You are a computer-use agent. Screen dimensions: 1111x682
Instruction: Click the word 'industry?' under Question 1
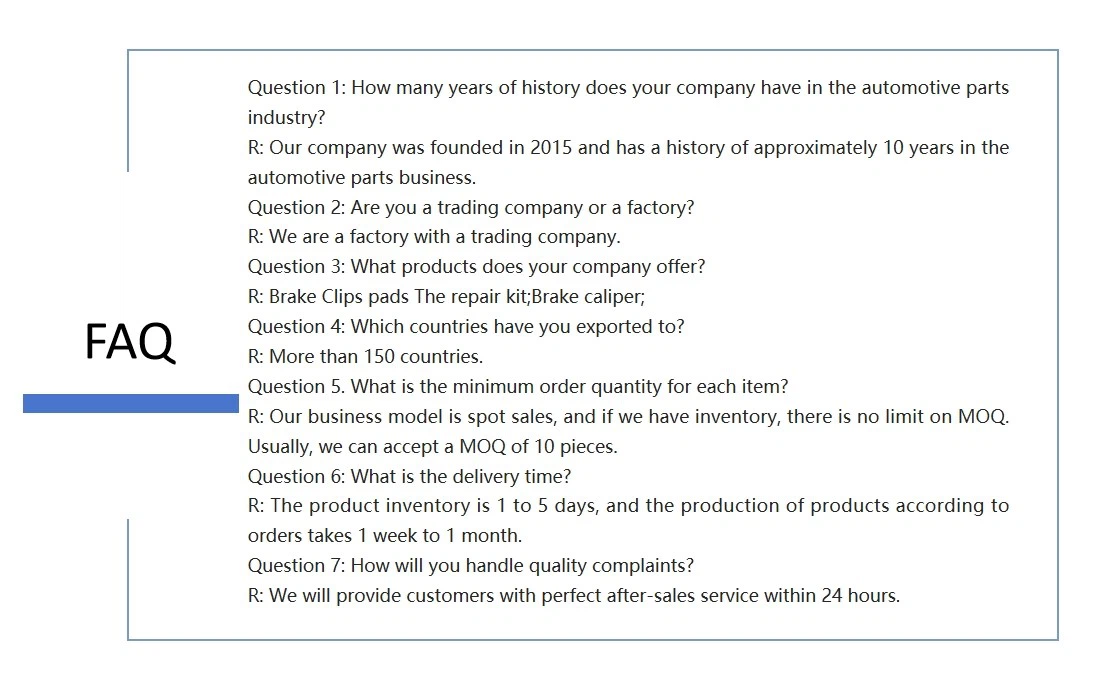point(286,118)
